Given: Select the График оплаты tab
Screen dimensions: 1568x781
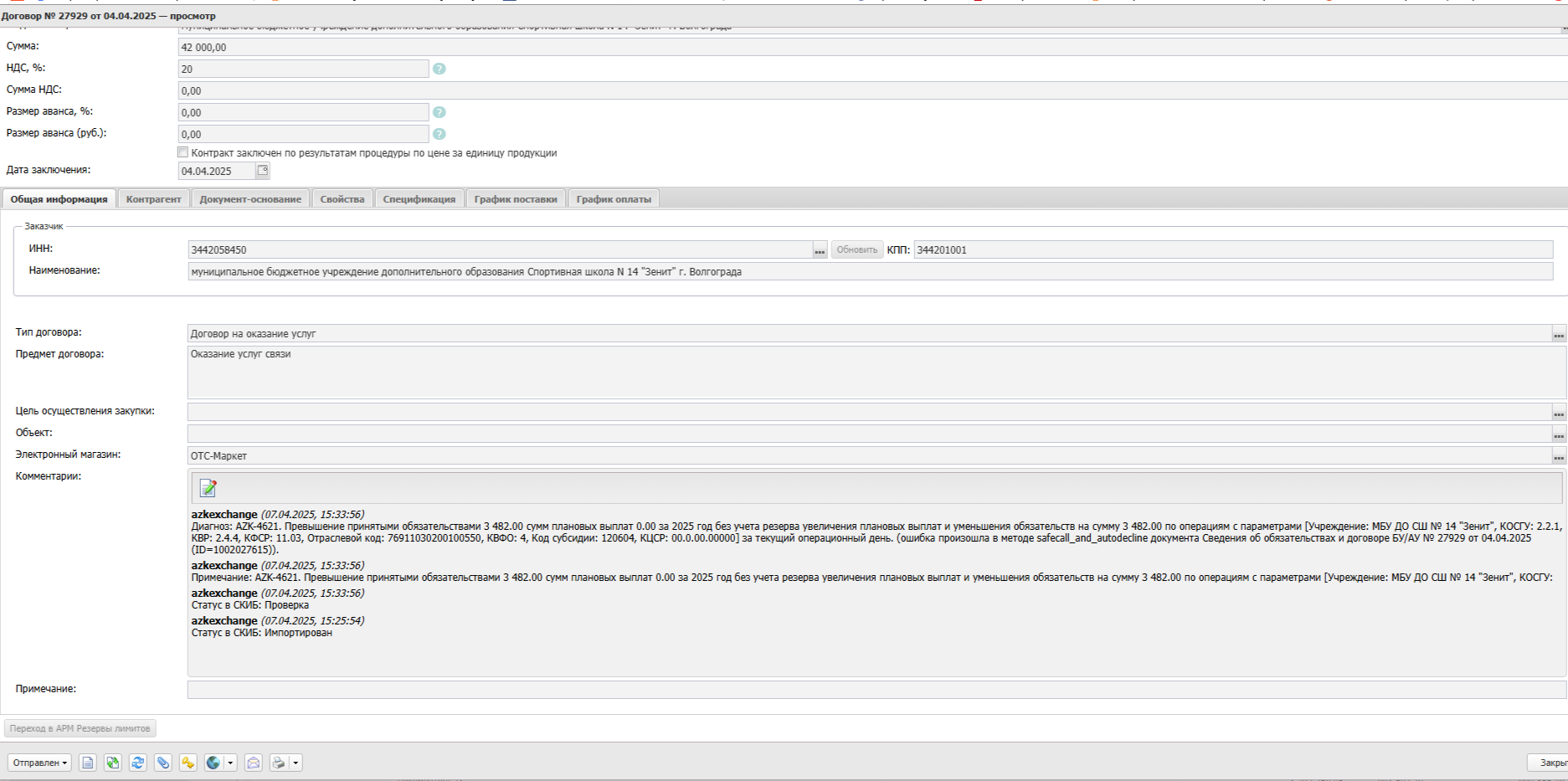Looking at the screenshot, I should point(614,199).
